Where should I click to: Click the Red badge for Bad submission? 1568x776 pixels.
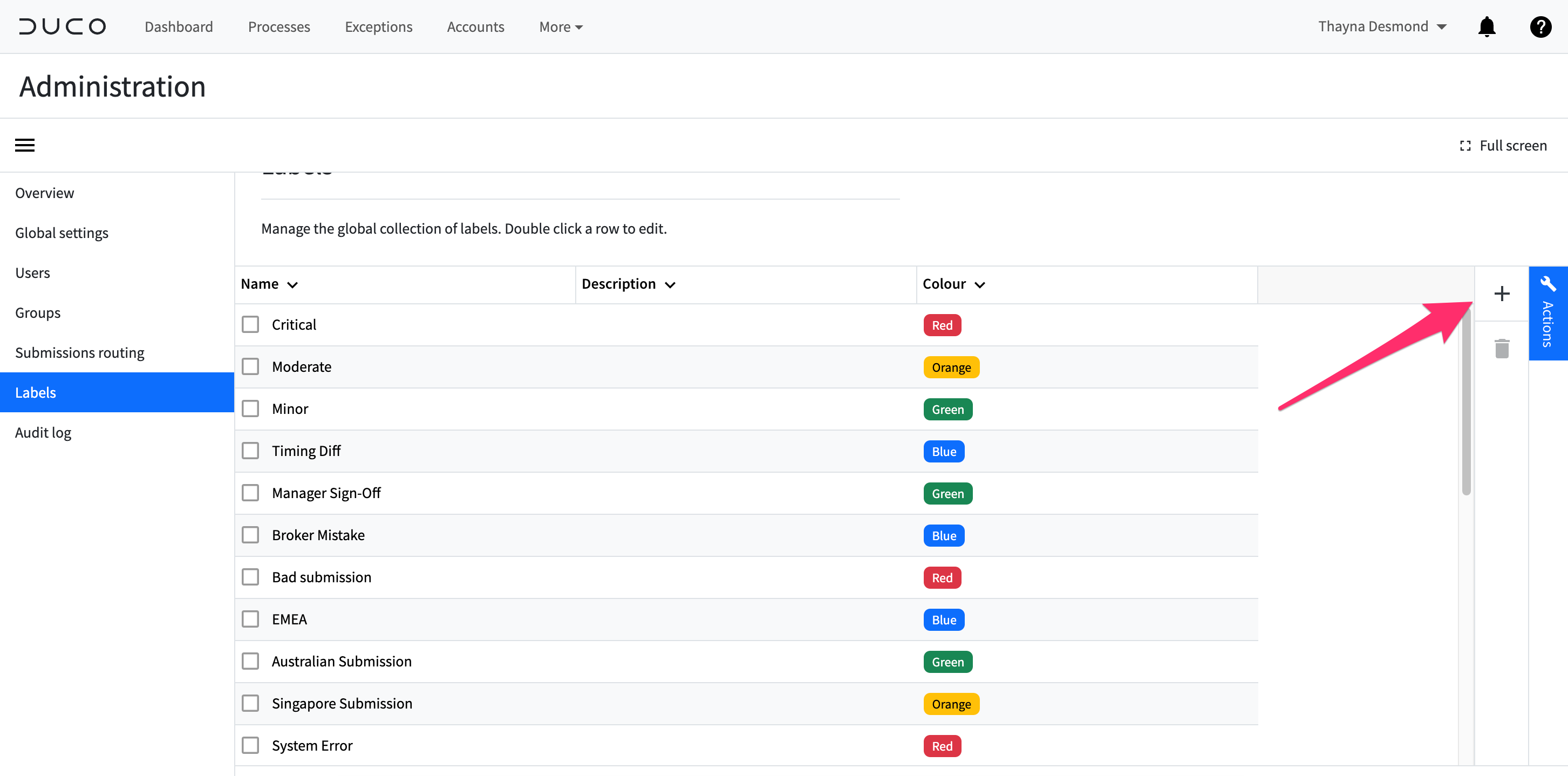(942, 577)
